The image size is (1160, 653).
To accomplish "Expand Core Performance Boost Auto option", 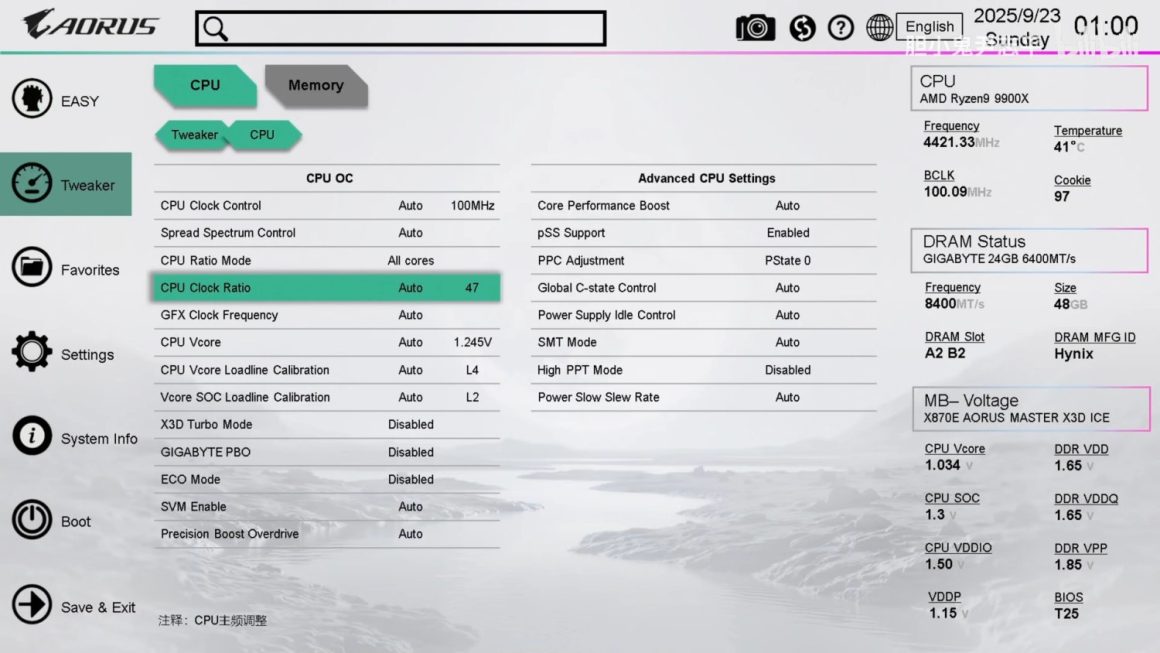I will (788, 205).
